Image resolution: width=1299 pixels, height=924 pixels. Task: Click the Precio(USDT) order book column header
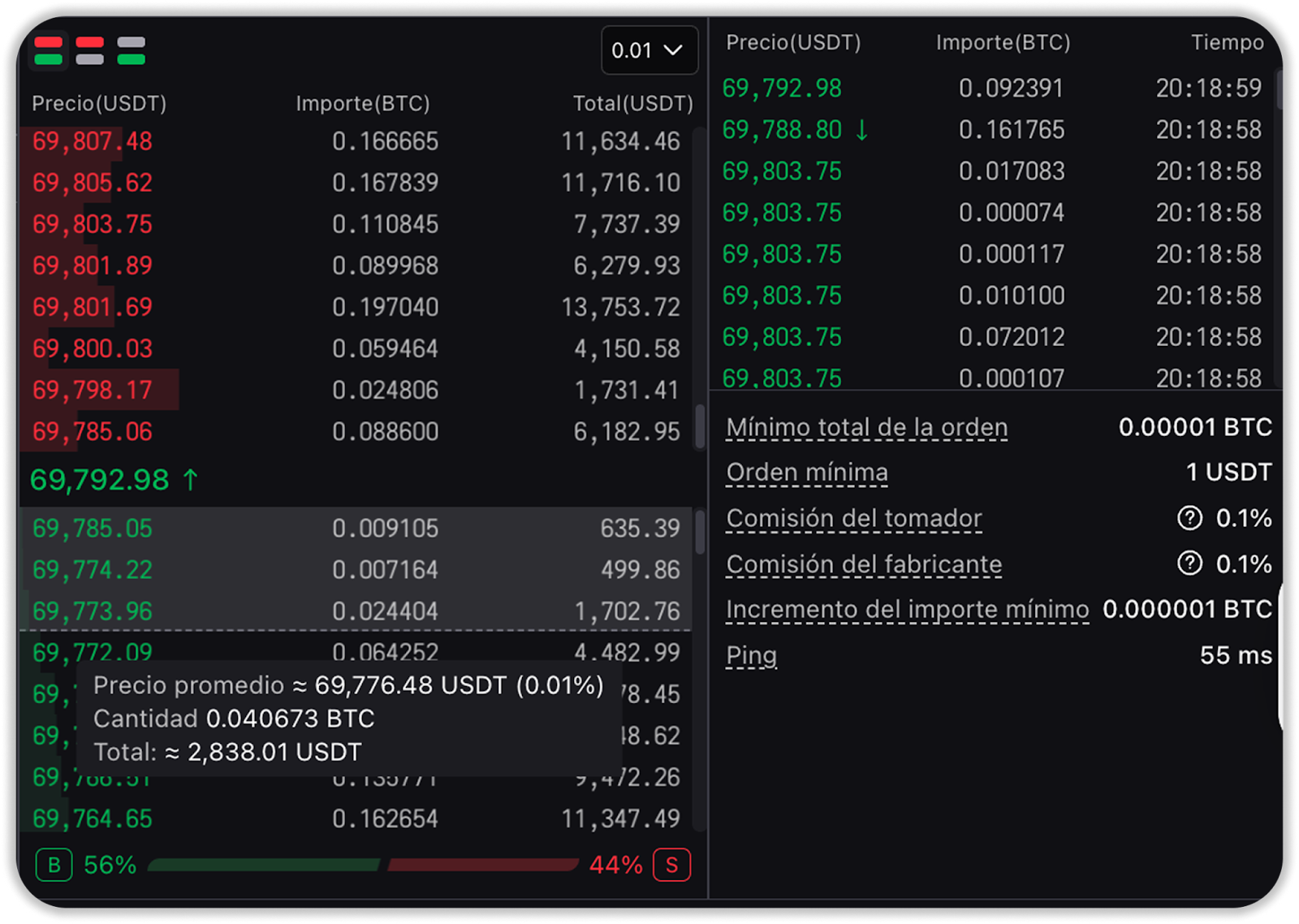click(98, 104)
